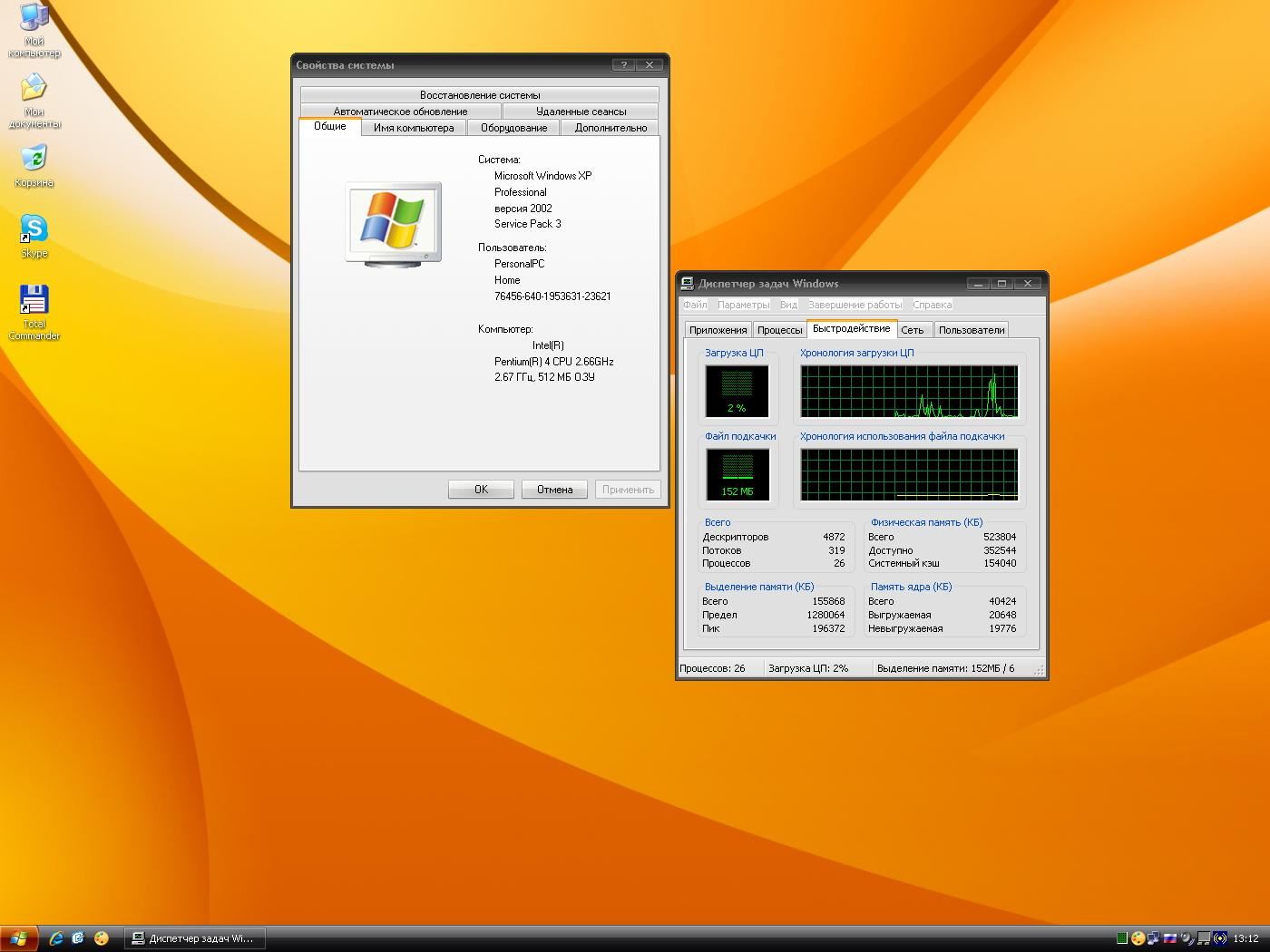Open Internet Explorer from Quick Launch

[56, 938]
